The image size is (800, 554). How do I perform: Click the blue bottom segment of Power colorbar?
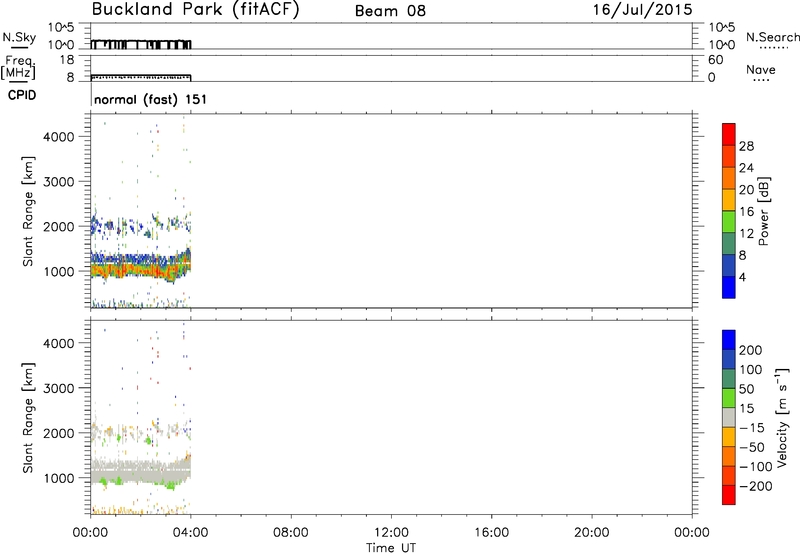point(729,287)
